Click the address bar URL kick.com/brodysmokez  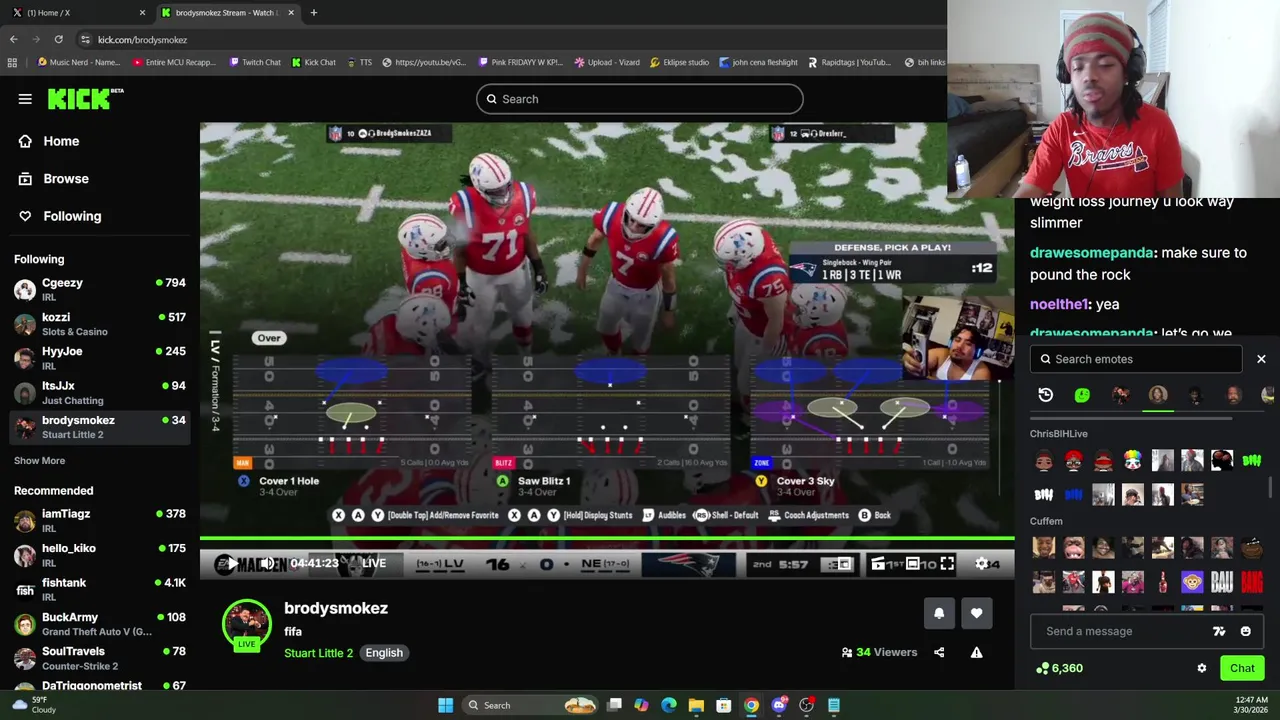142,40
